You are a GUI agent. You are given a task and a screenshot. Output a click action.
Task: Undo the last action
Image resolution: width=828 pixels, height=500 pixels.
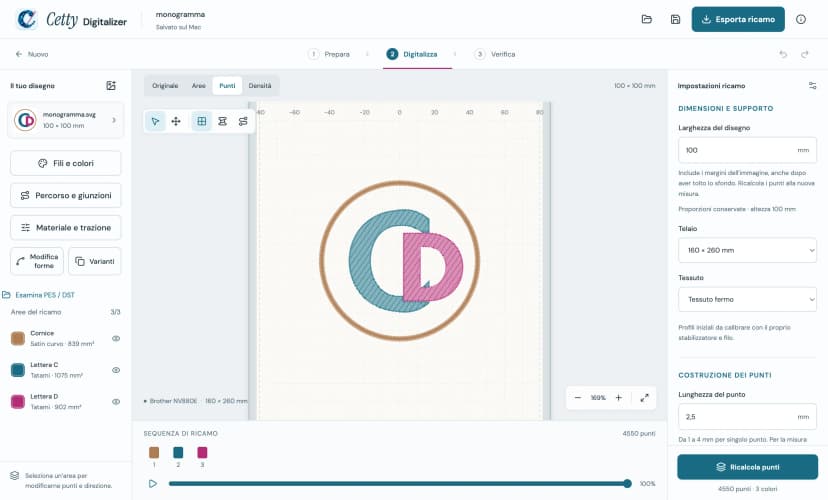point(783,54)
